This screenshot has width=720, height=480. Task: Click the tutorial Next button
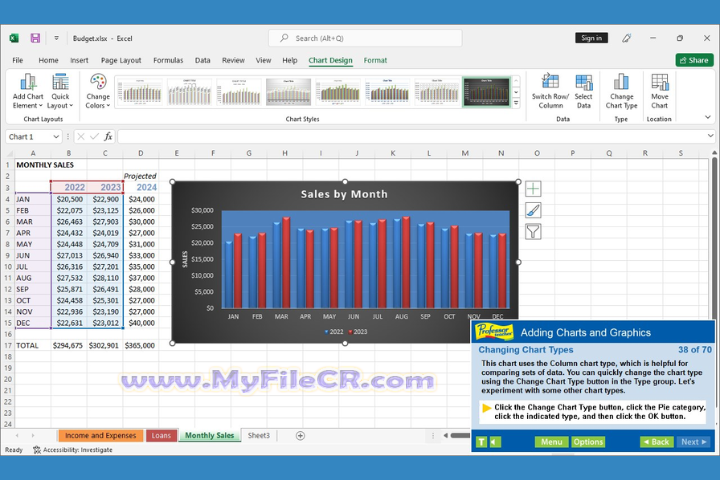(x=693, y=442)
